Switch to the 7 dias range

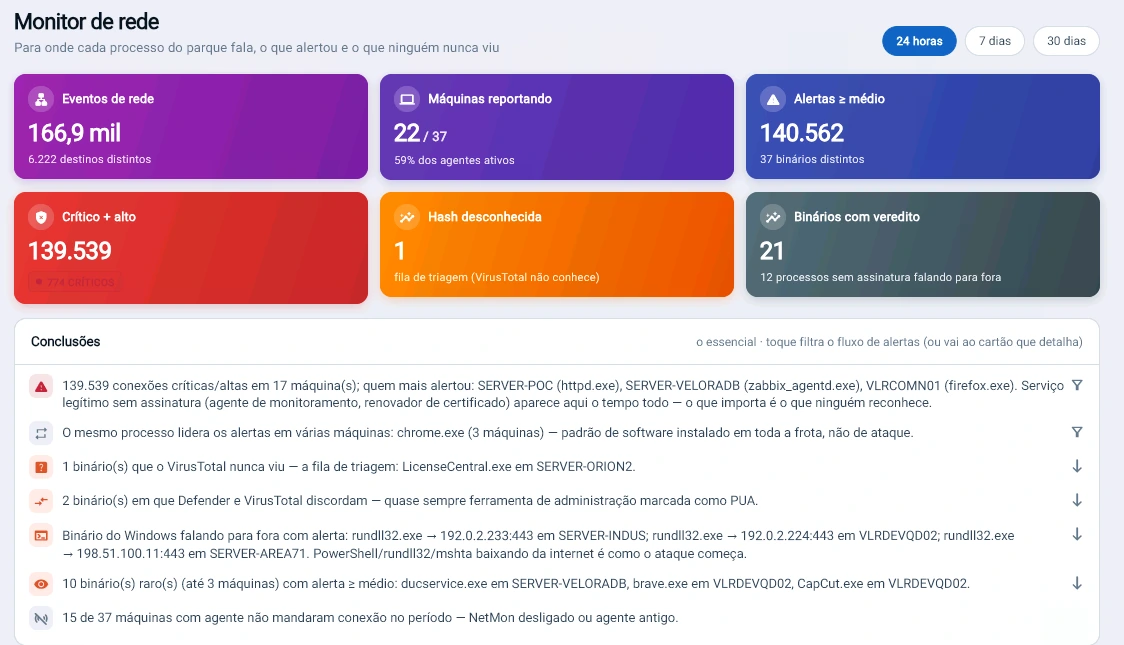[x=994, y=41]
